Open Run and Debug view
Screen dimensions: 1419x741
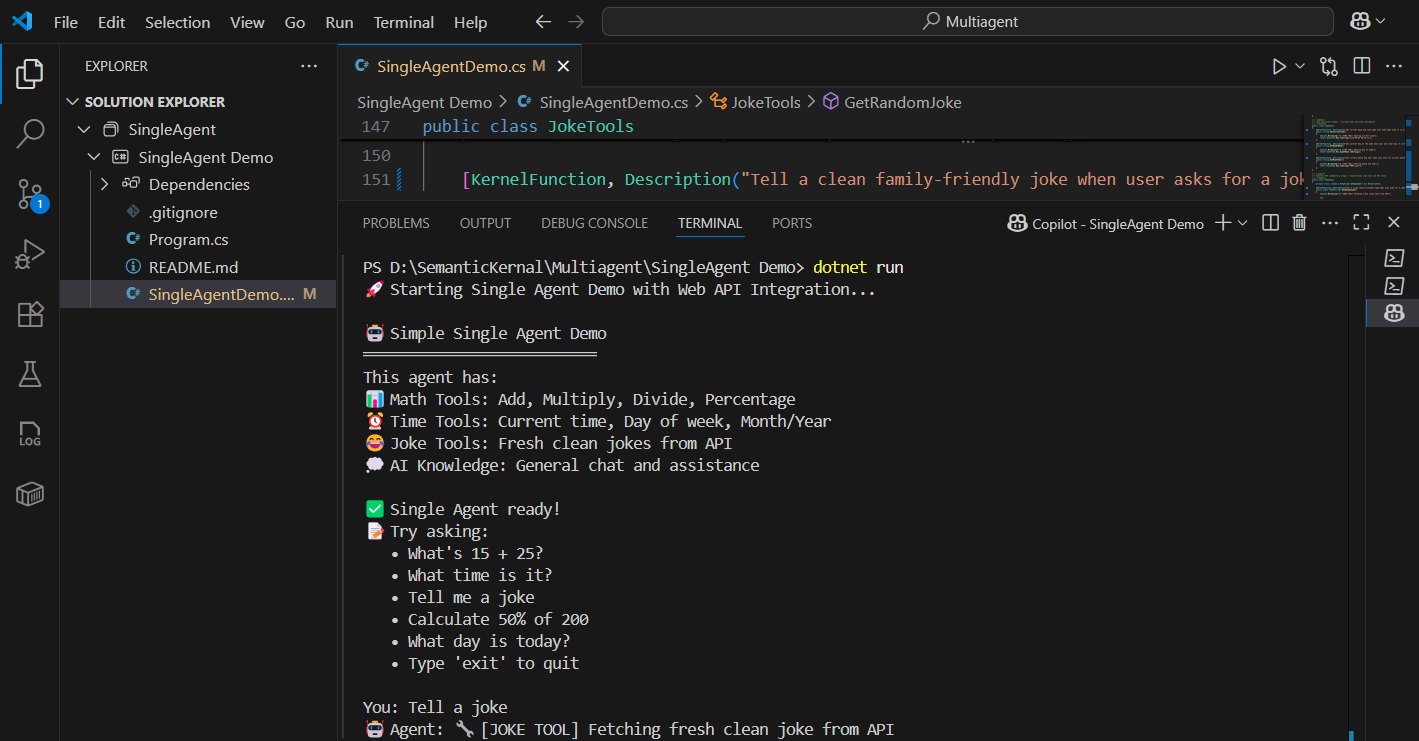[30, 255]
